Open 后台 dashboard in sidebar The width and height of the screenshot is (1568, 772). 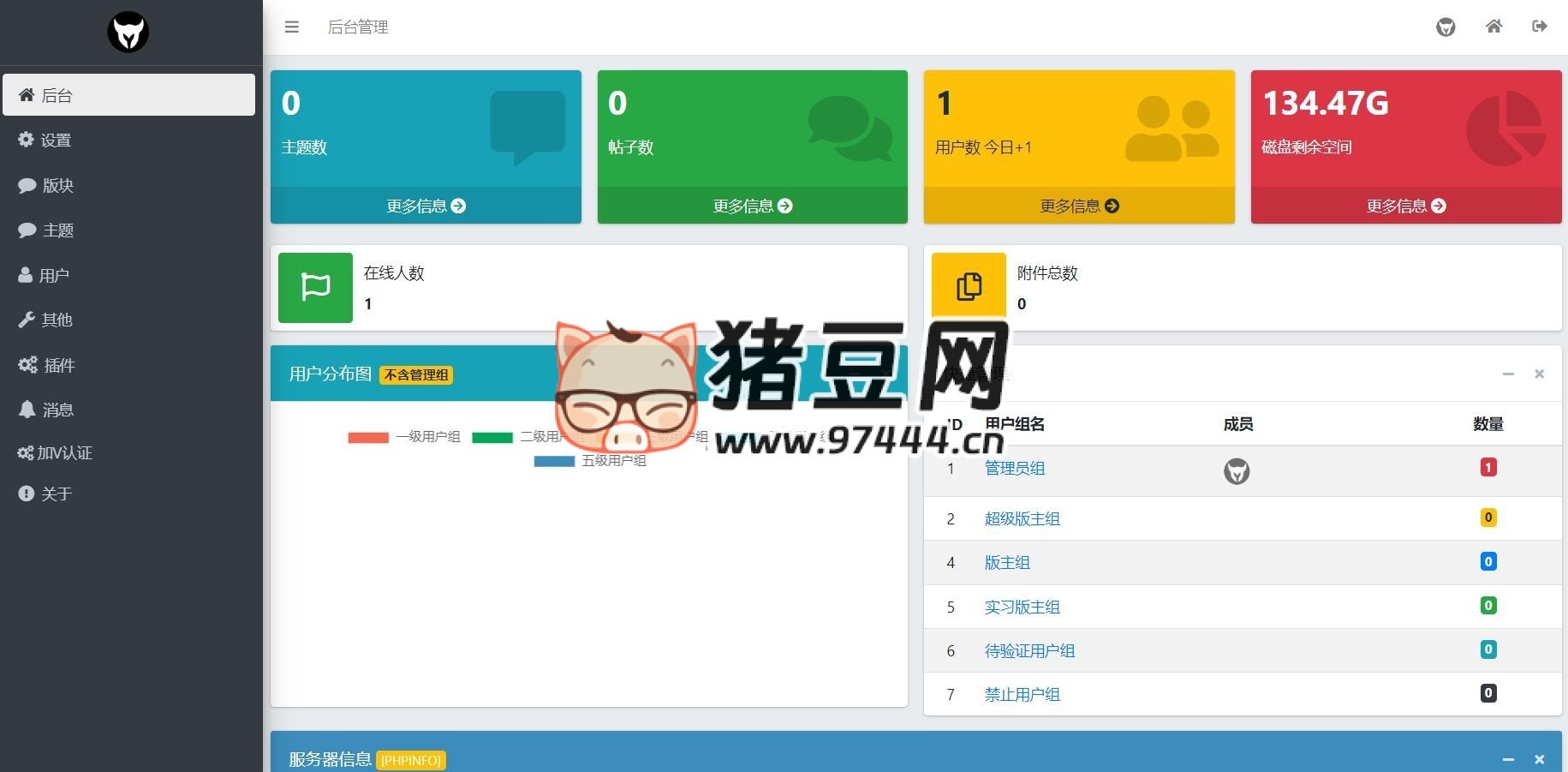tap(128, 94)
